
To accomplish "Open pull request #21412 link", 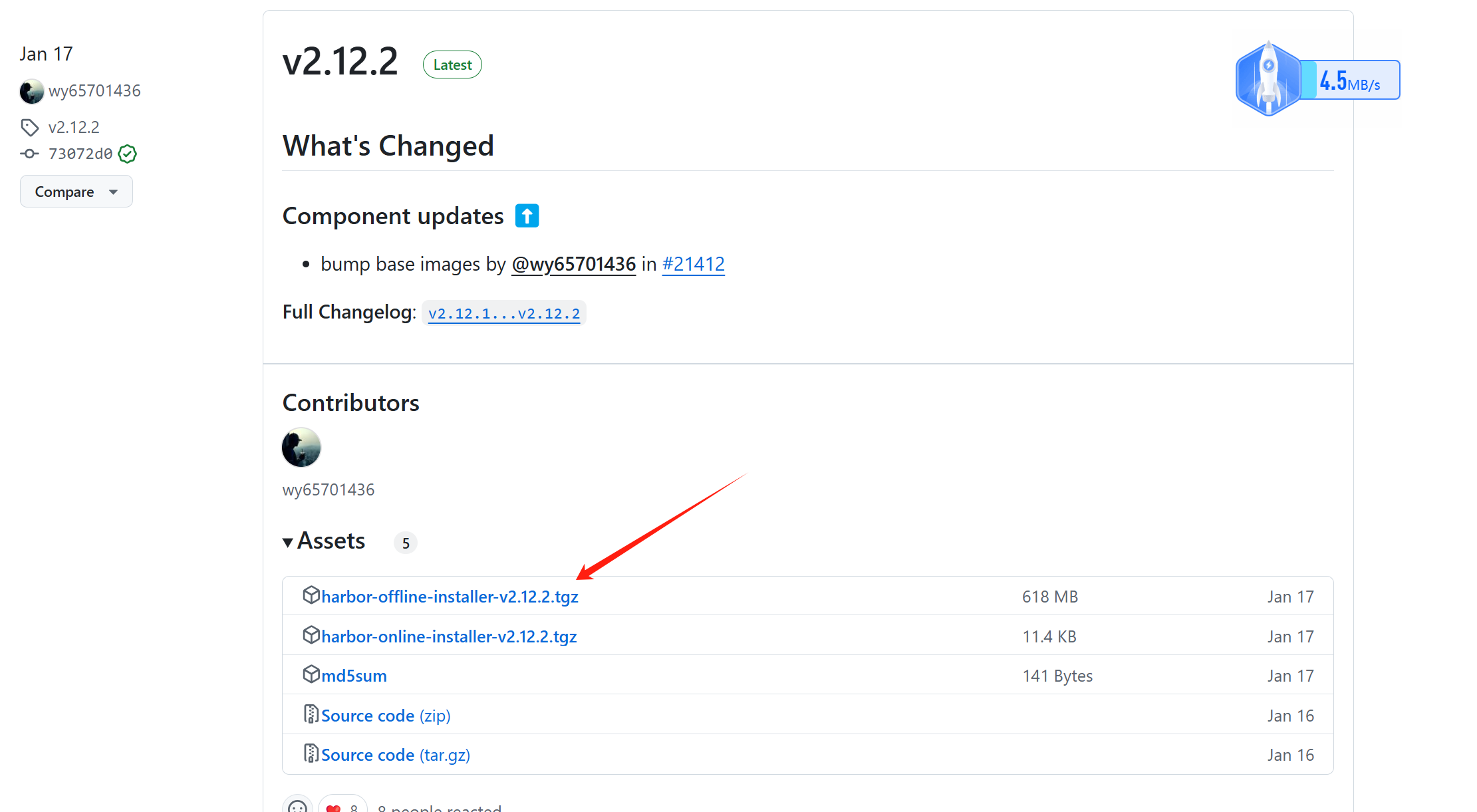I will (693, 264).
